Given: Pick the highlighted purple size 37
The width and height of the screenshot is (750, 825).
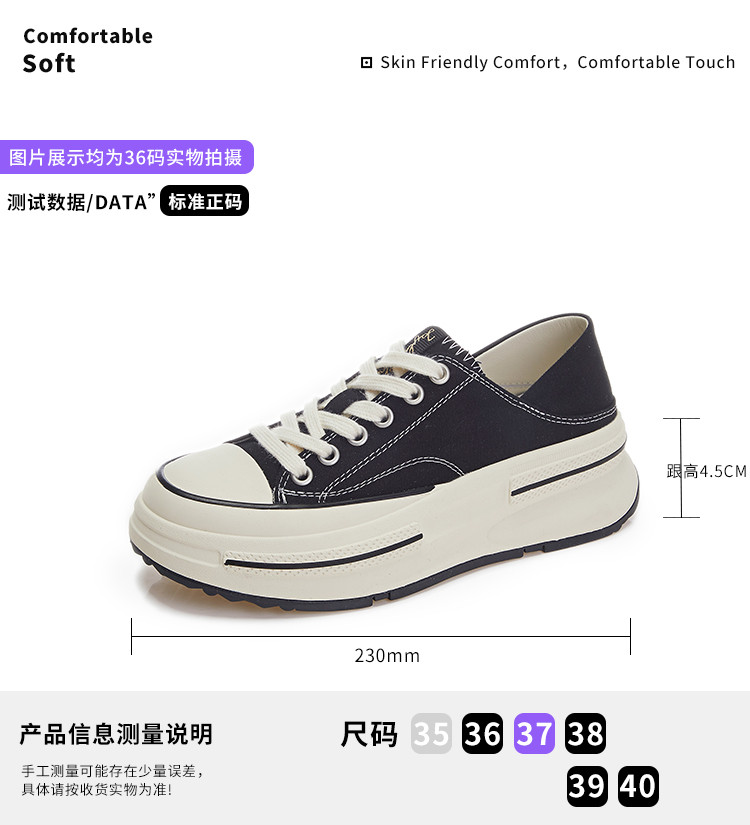Looking at the screenshot, I should point(534,733).
